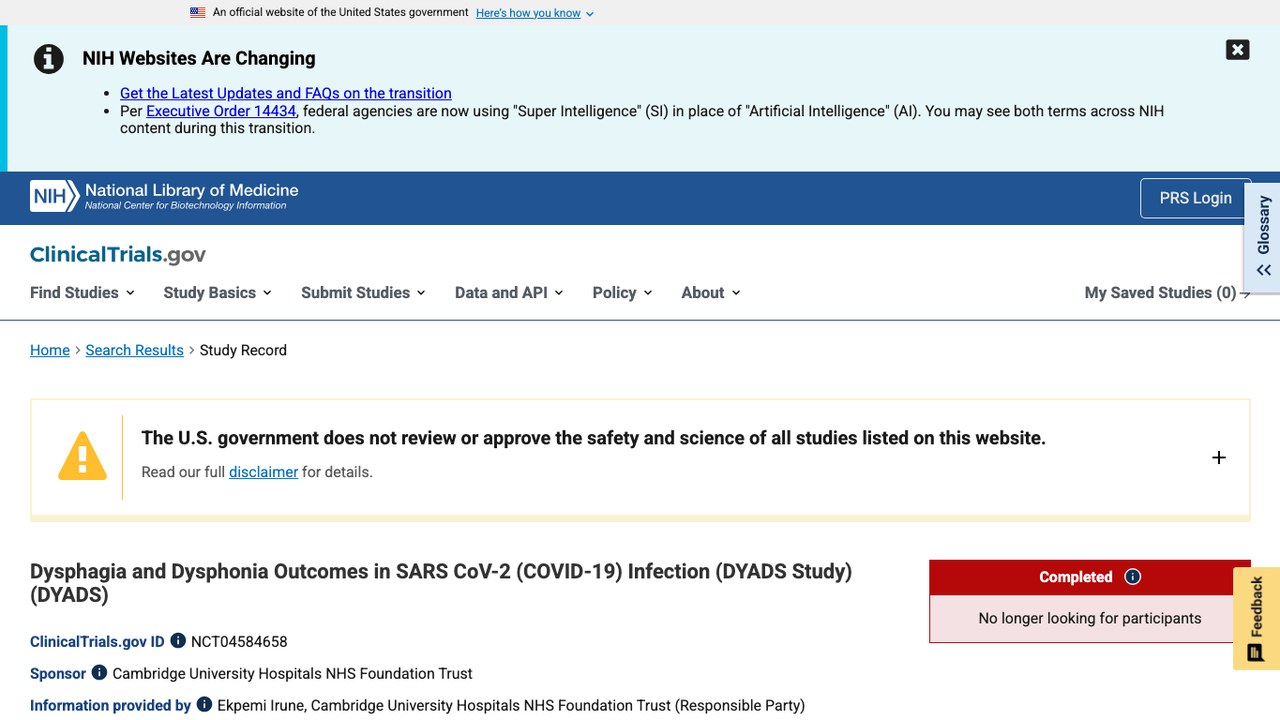This screenshot has width=1280, height=720.
Task: Expand the disclaimer notice with plus icon
Action: [x=1219, y=457]
